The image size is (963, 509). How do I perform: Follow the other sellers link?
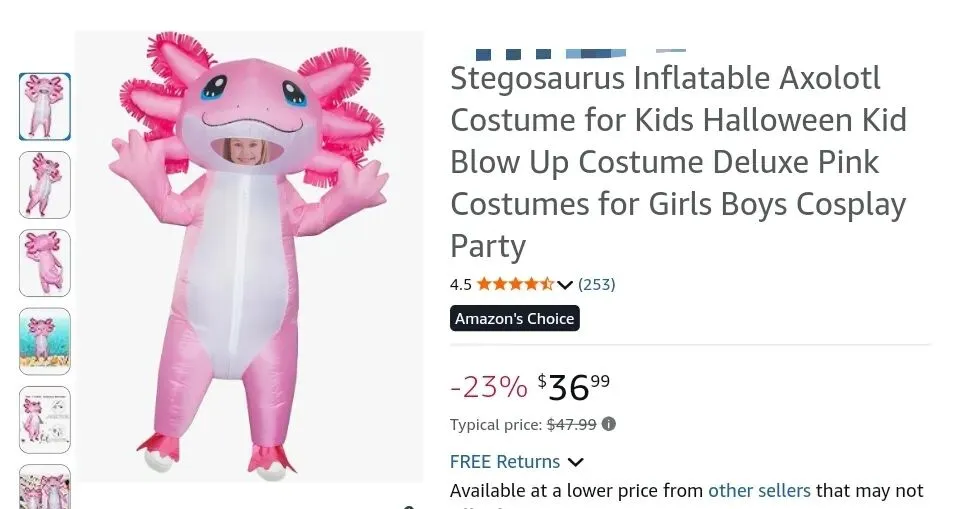tap(759, 490)
